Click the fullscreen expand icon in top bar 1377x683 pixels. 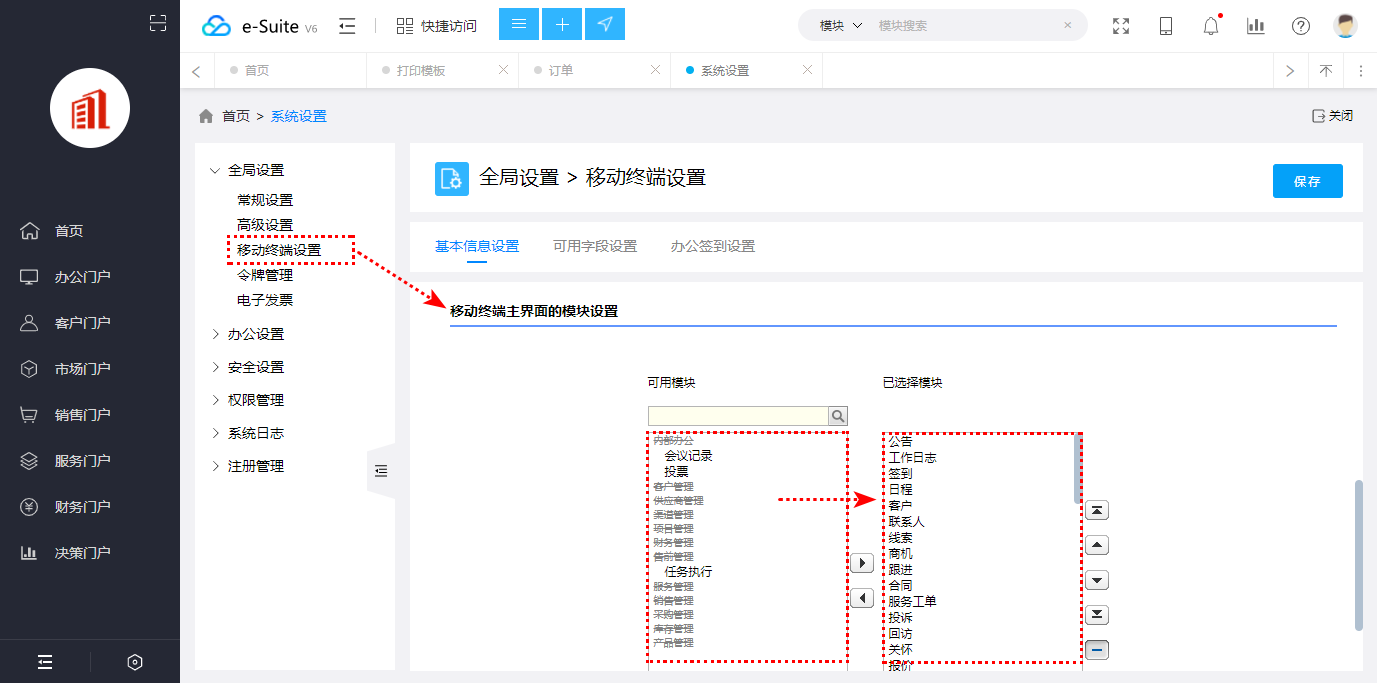tap(1120, 24)
